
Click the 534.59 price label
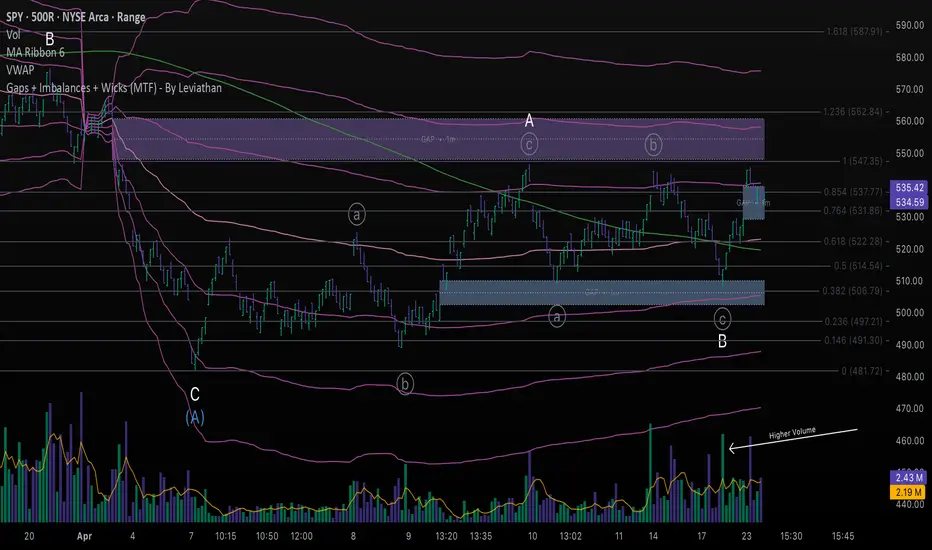click(909, 202)
